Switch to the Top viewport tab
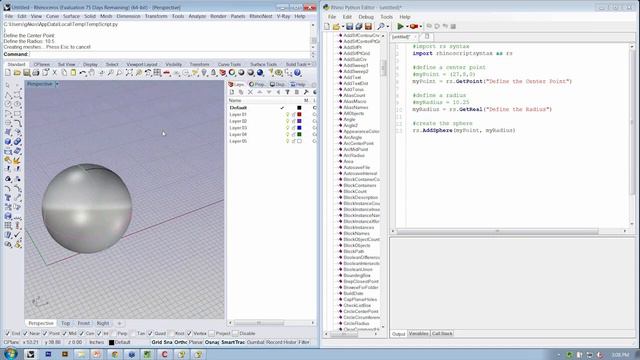Viewport: 640px width, 360px height. [x=65, y=323]
